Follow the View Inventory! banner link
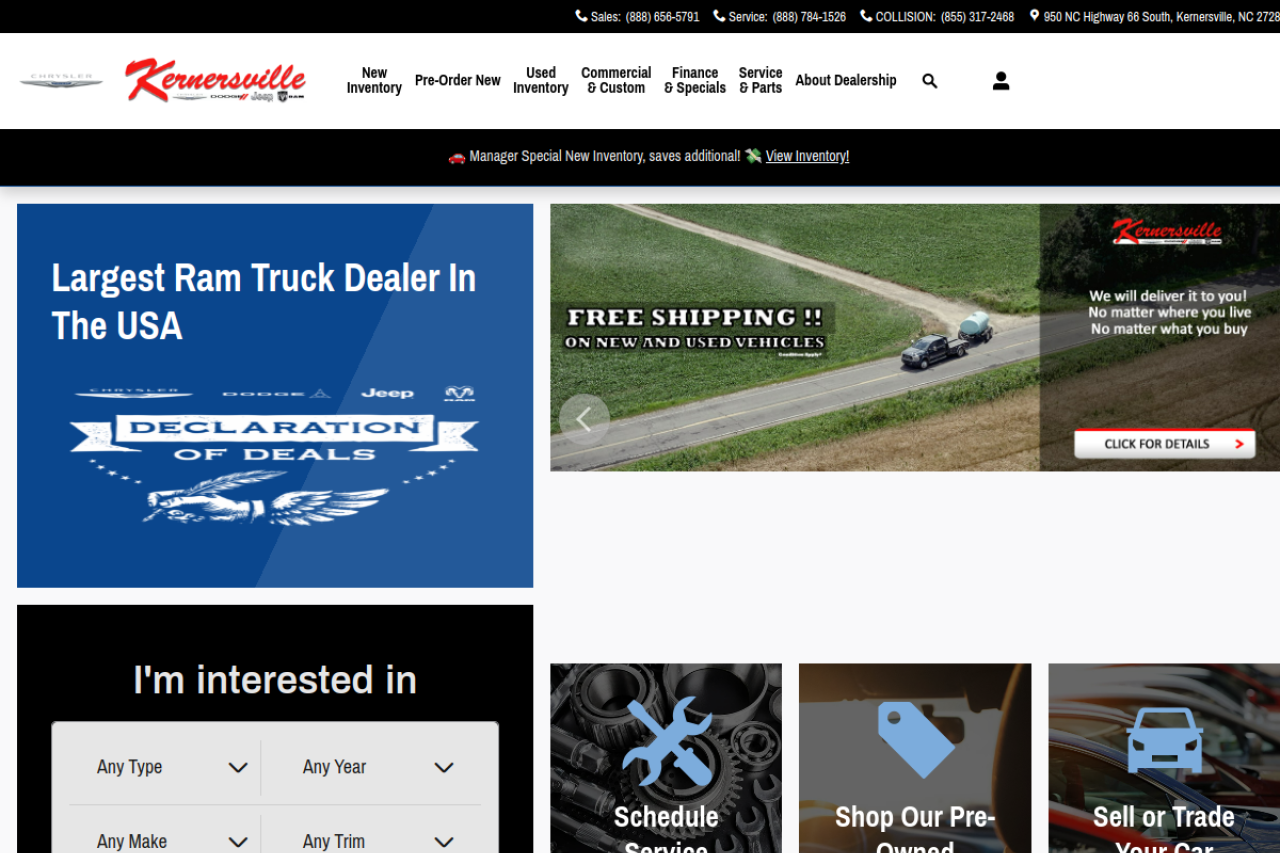 point(807,157)
